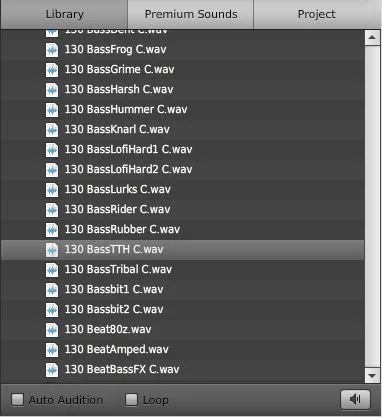Select the file name 130 Bassbit2 C.wav
The image size is (382, 417).
(114, 309)
